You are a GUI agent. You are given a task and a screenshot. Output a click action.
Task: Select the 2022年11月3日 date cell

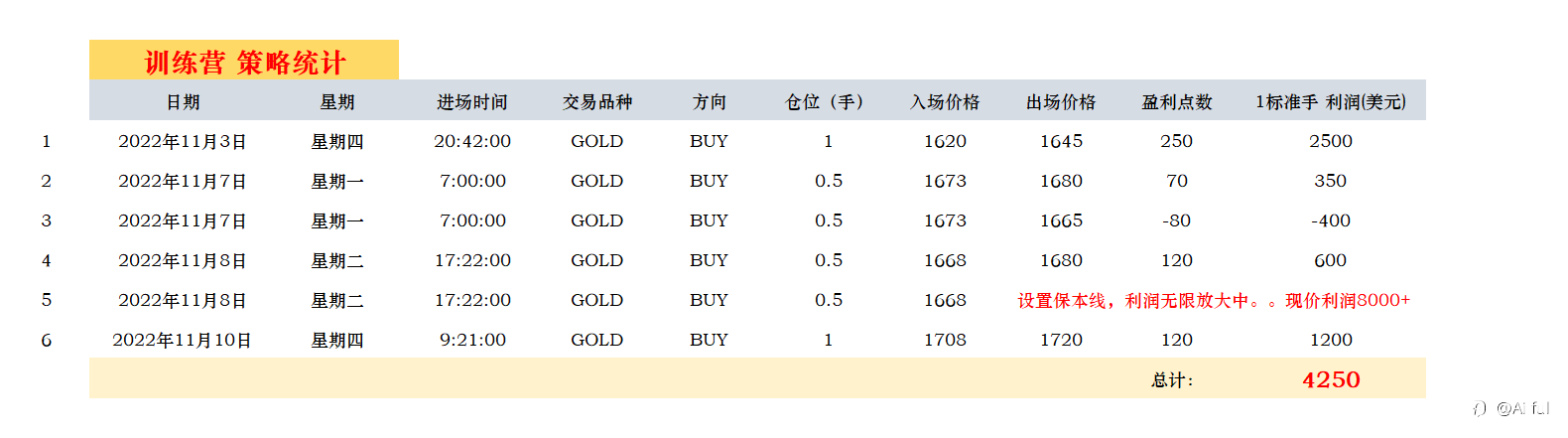point(183,141)
